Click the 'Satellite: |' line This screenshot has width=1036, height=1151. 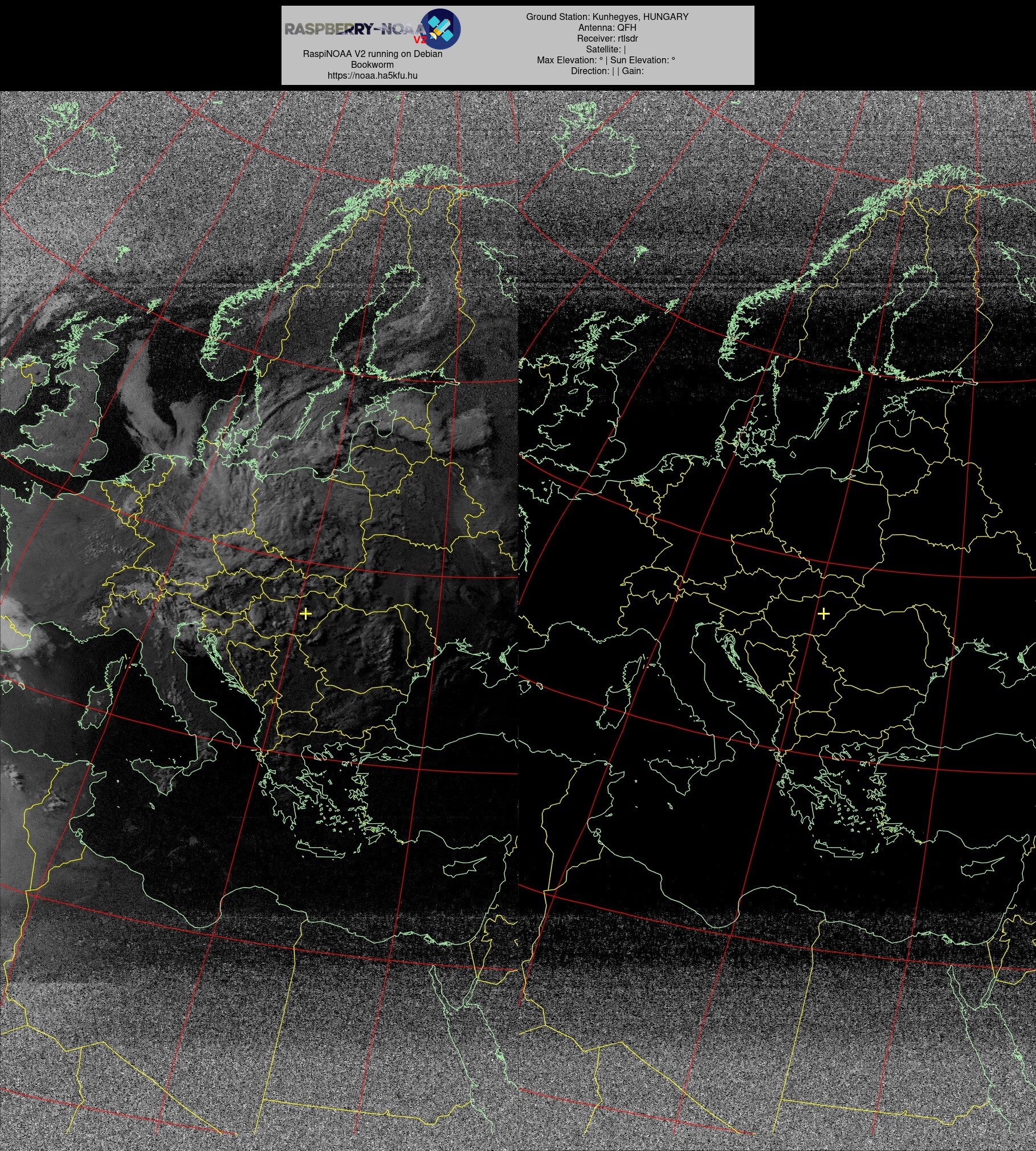(606, 49)
